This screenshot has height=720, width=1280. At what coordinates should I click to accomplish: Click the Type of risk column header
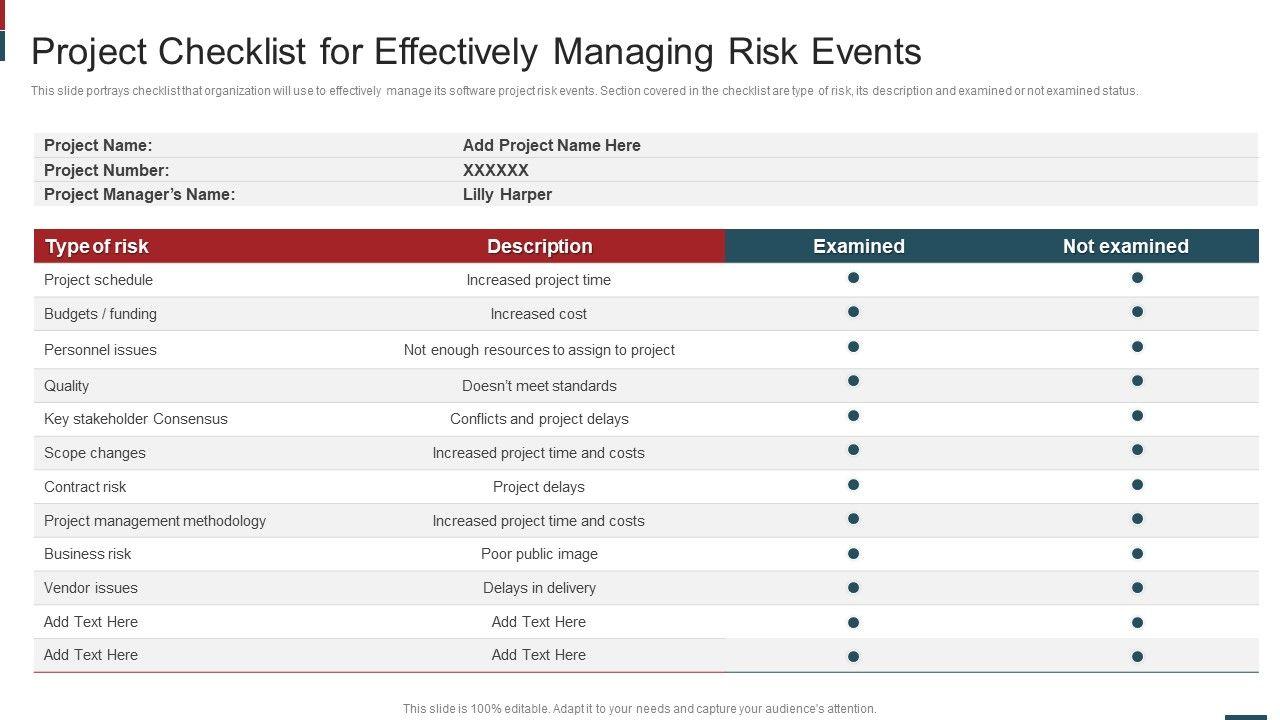coord(97,246)
